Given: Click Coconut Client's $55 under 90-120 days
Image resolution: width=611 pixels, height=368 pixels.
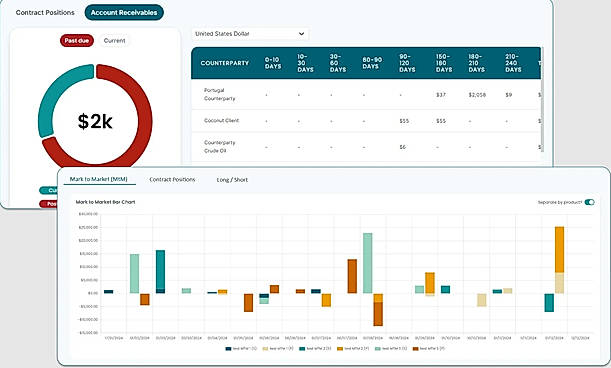Looking at the screenshot, I should coord(404,121).
